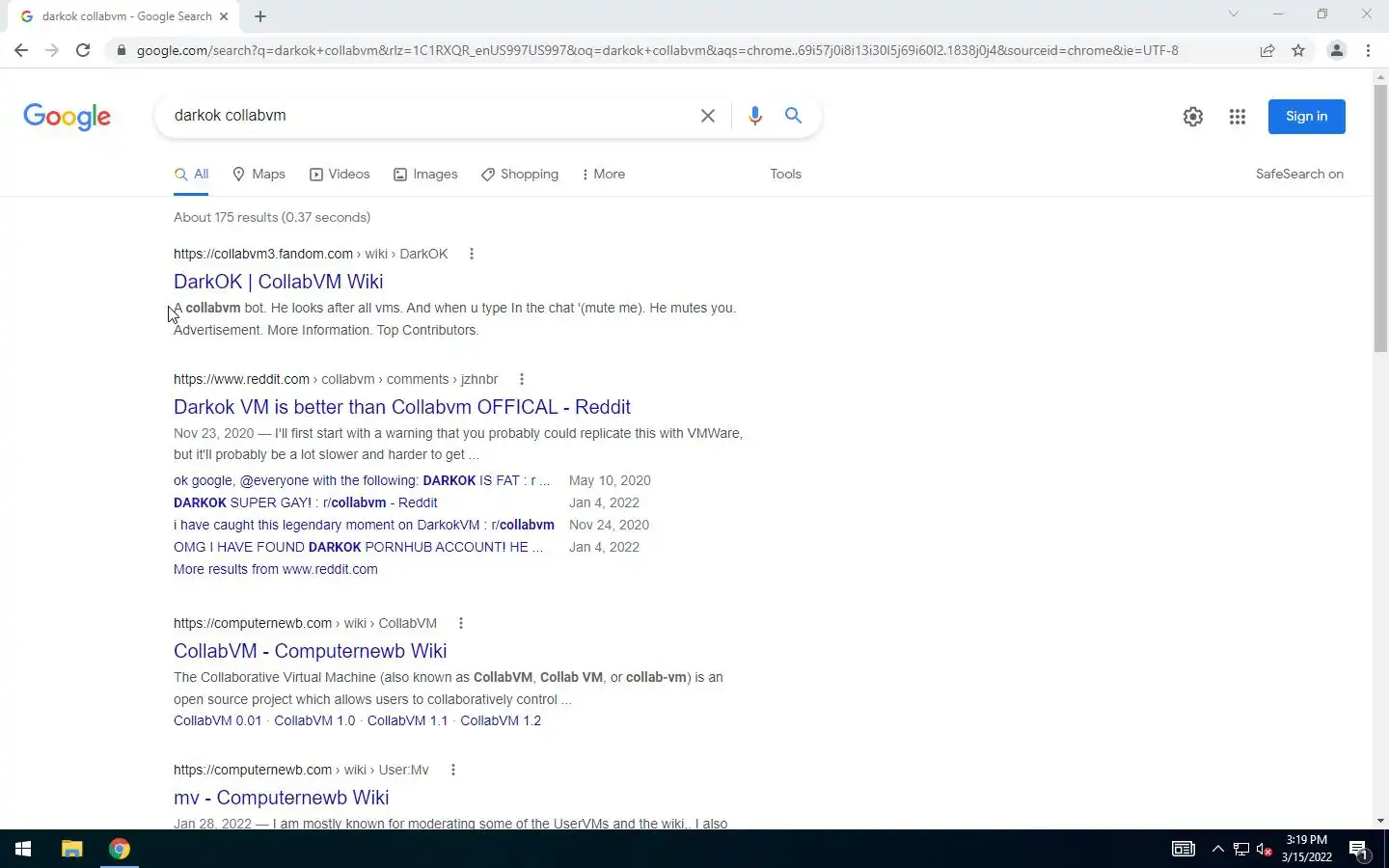Switch to the Images tab

[425, 175]
